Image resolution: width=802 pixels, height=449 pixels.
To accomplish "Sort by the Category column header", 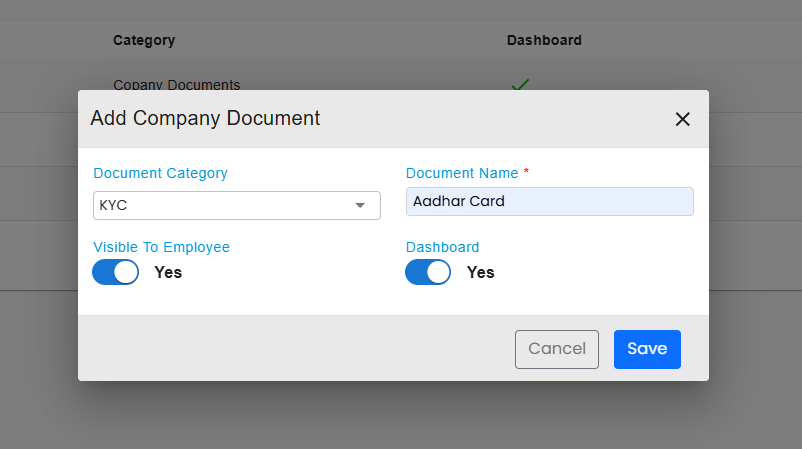I will 144,41.
